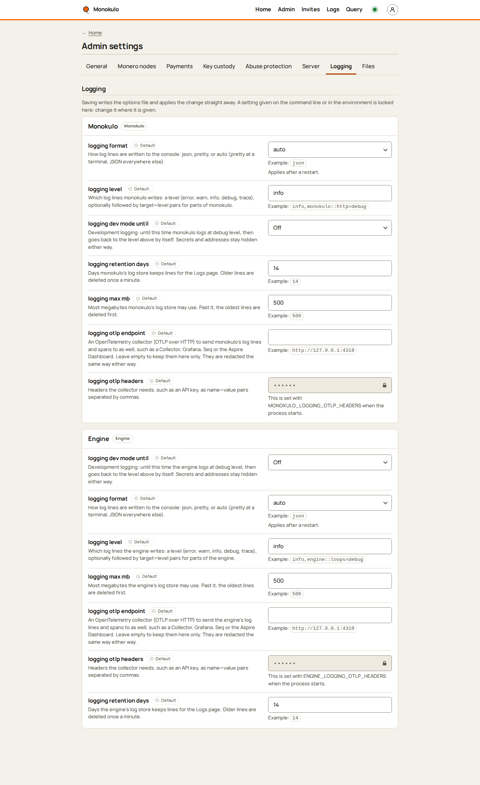Click MONOKULO_LOGGING_OTLP_HEADERS note text
The width and height of the screenshot is (480, 785).
326,406
